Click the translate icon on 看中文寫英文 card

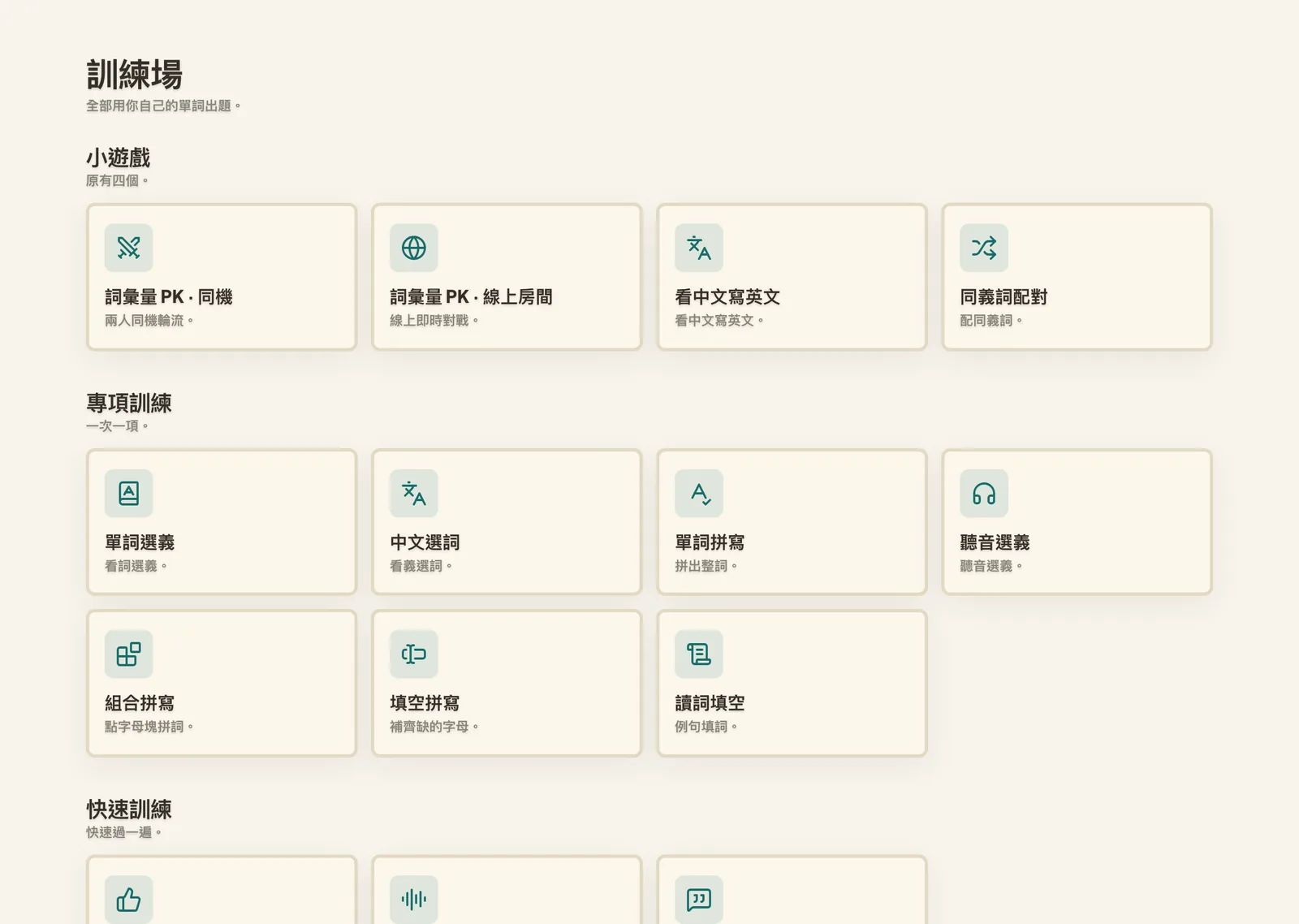tap(699, 248)
